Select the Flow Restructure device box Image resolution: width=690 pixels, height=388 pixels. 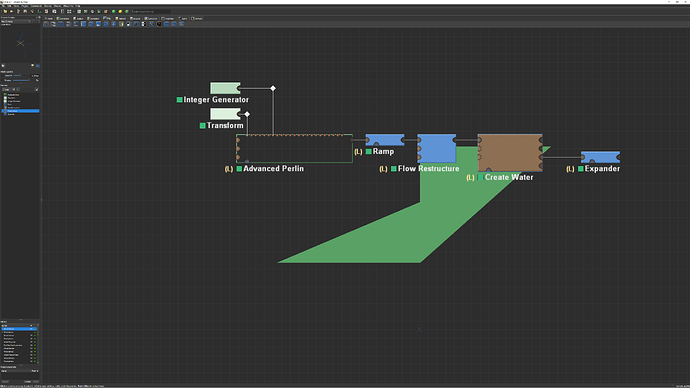pos(437,148)
